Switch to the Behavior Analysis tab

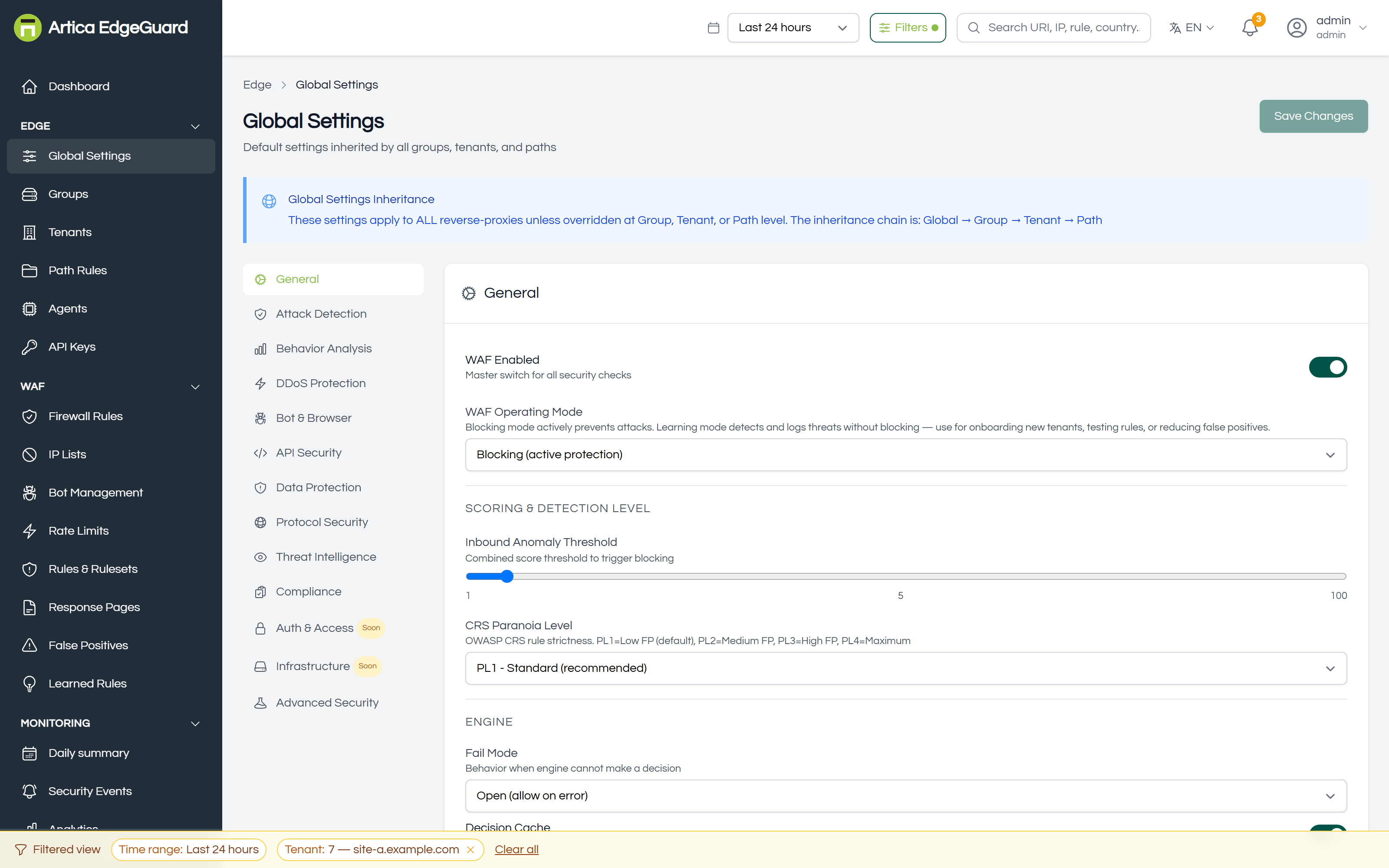click(333, 349)
